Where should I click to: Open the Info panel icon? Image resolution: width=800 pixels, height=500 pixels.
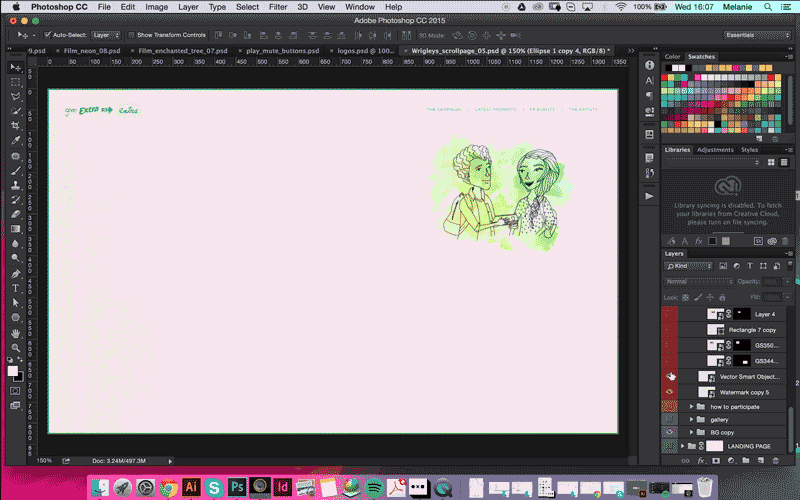649,65
